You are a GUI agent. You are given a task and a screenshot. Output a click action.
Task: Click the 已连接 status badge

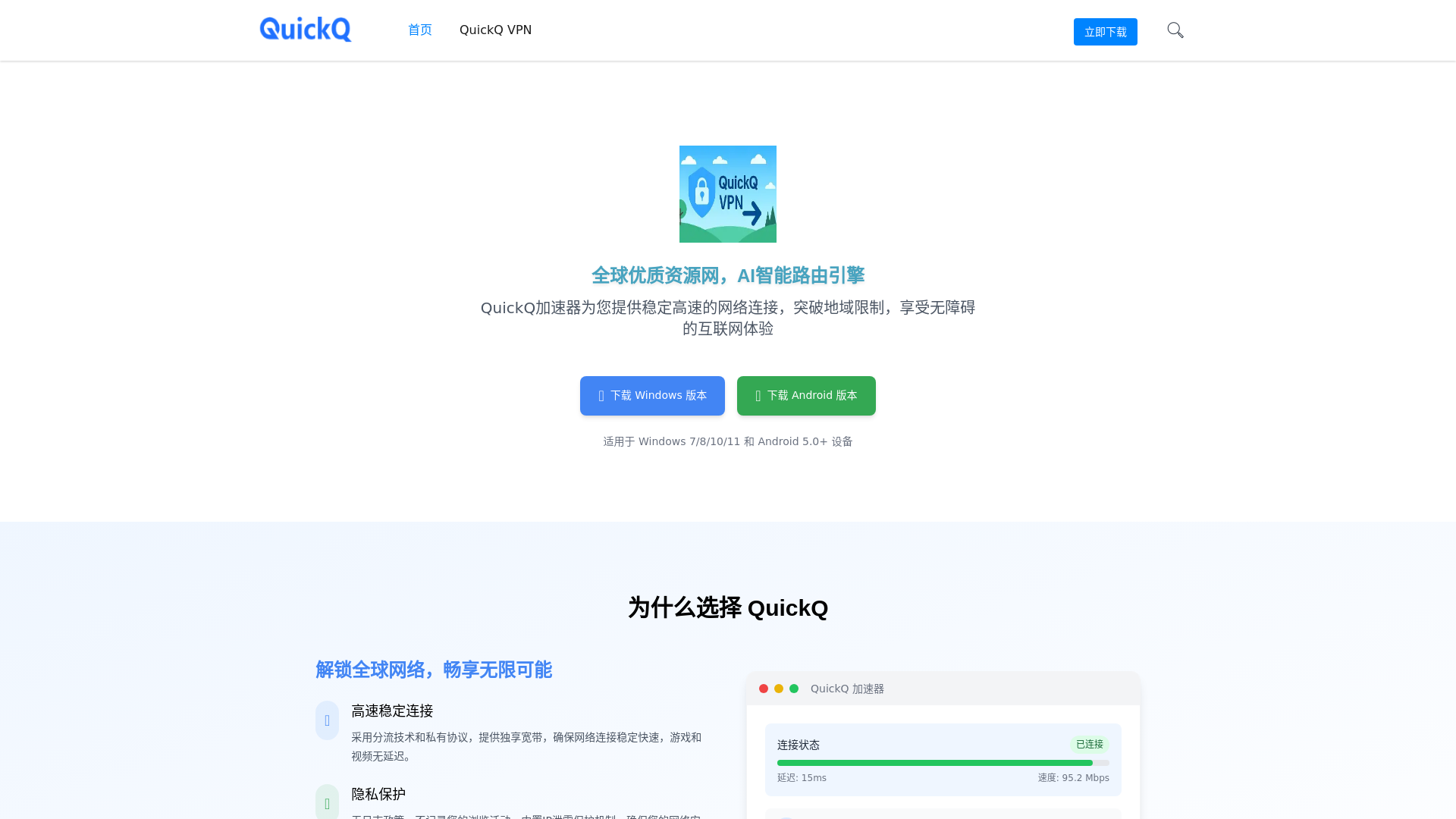point(1090,745)
